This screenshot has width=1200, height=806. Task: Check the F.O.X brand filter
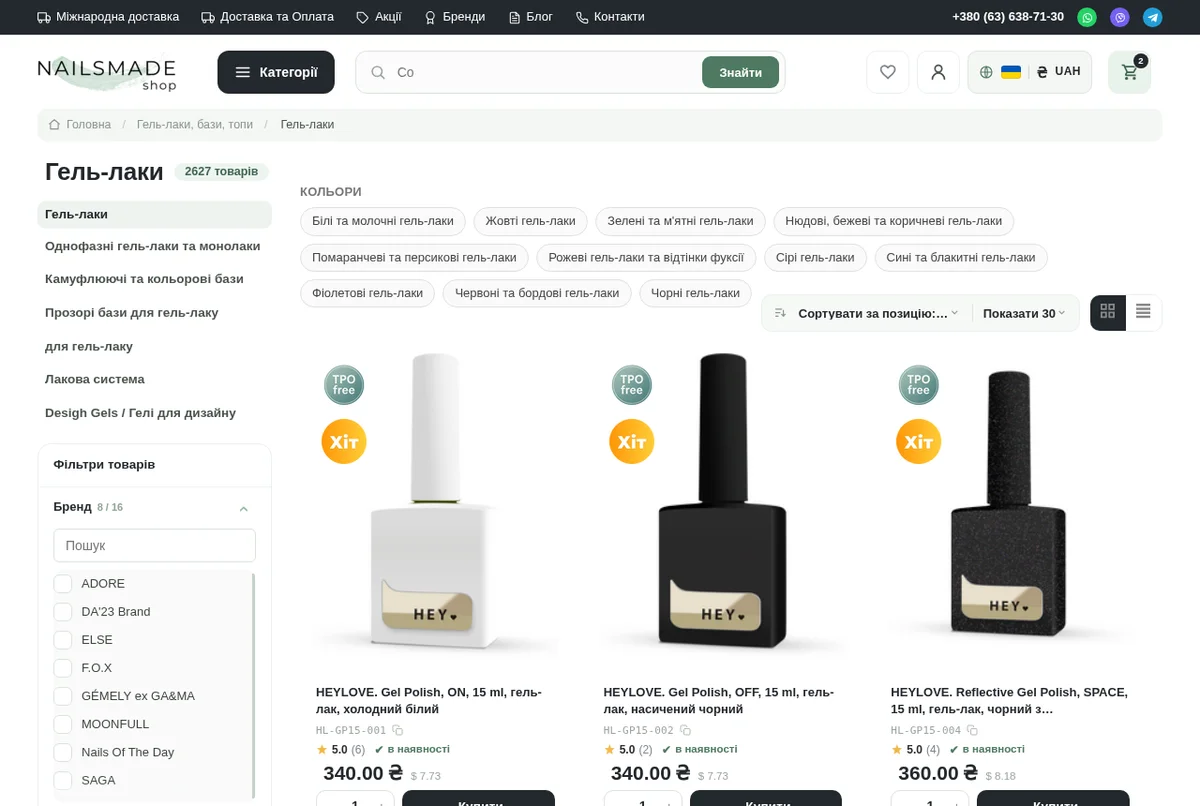pyautogui.click(x=63, y=668)
